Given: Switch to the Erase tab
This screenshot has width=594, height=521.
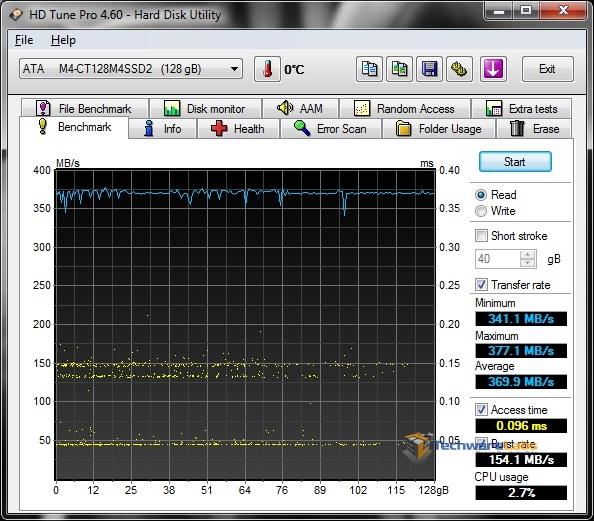Looking at the screenshot, I should [x=534, y=129].
